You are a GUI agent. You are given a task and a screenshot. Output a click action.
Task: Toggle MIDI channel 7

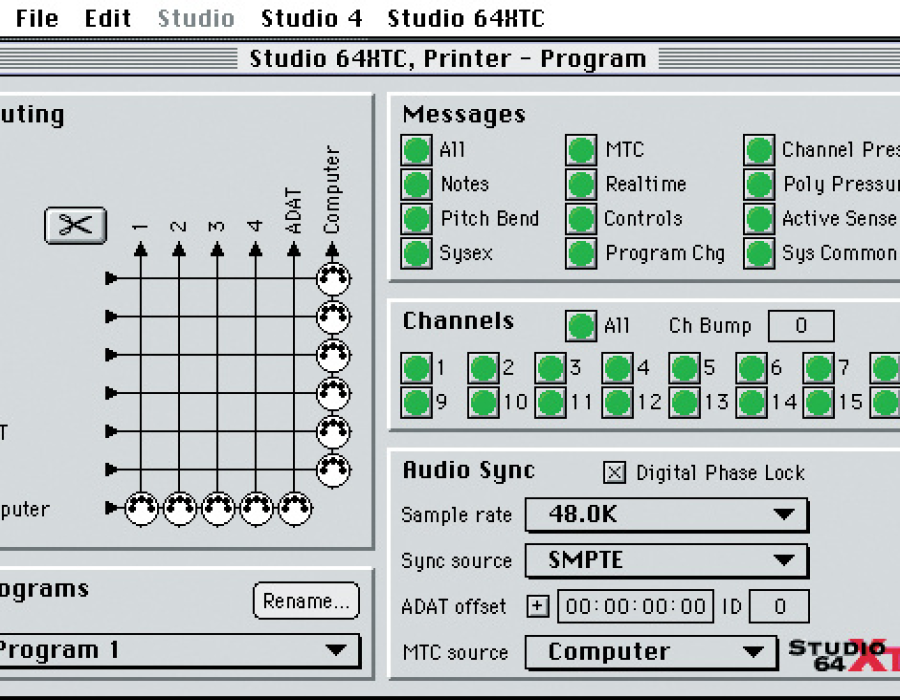click(818, 368)
